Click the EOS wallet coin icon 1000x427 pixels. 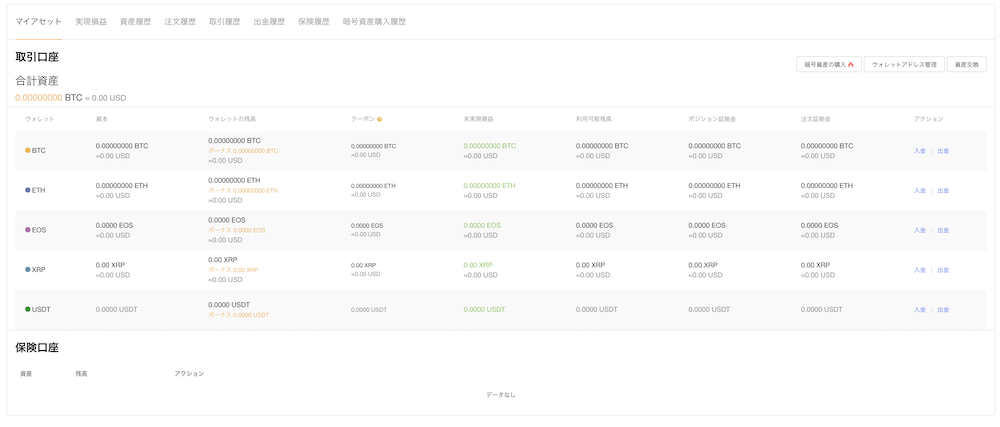pyautogui.click(x=28, y=230)
